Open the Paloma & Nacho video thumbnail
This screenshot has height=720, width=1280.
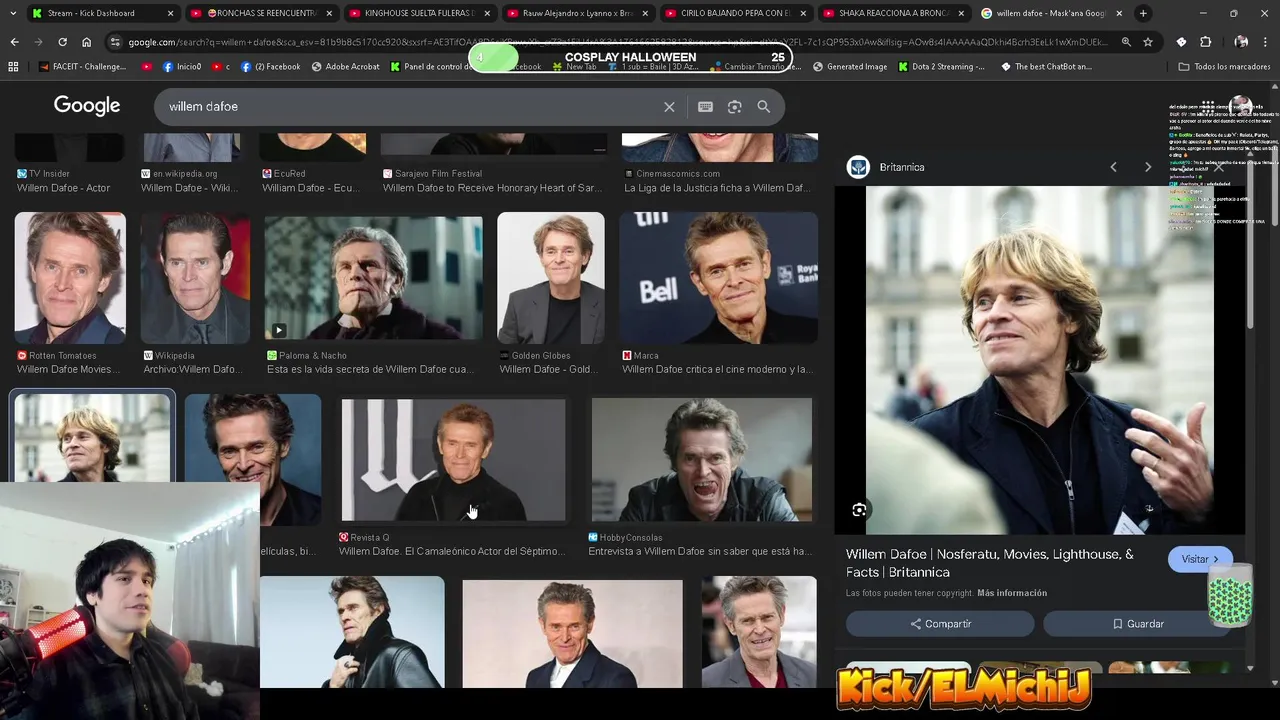click(373, 278)
